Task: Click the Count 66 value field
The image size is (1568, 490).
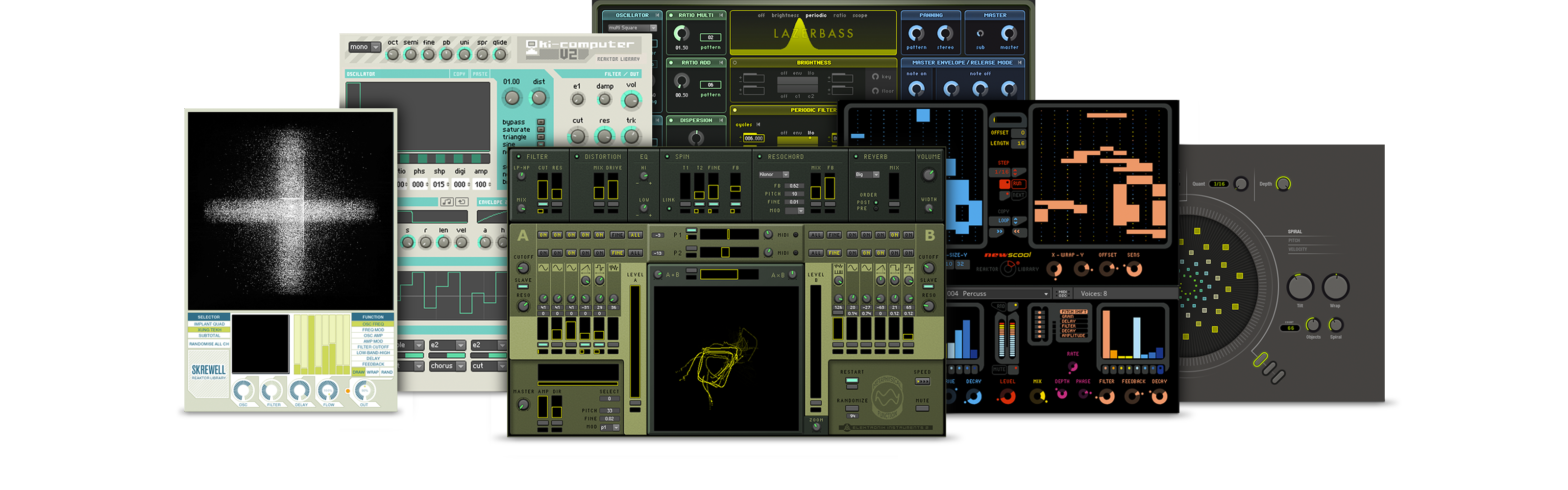Action: pos(1290,327)
